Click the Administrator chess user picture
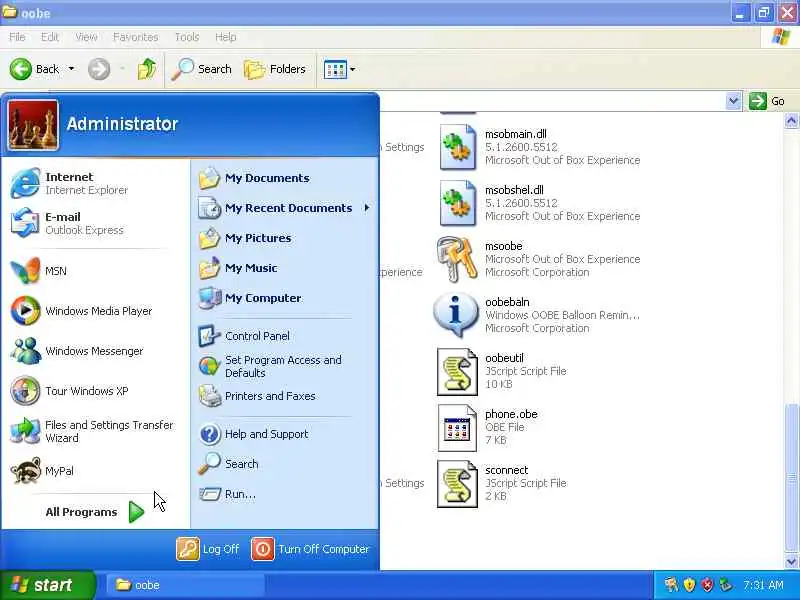Viewport: 800px width, 600px height. pos(33,125)
